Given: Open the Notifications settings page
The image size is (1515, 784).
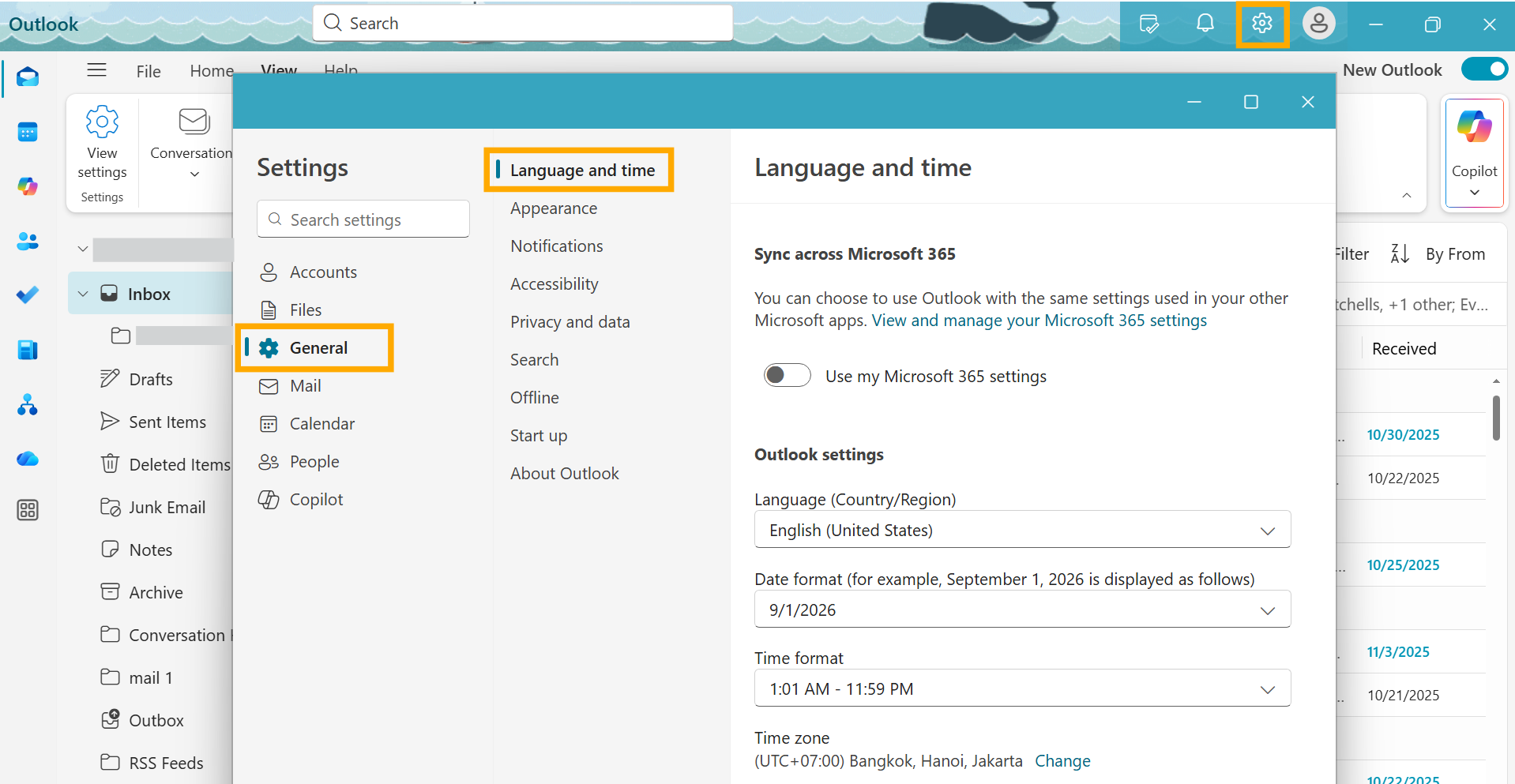Looking at the screenshot, I should (x=556, y=246).
